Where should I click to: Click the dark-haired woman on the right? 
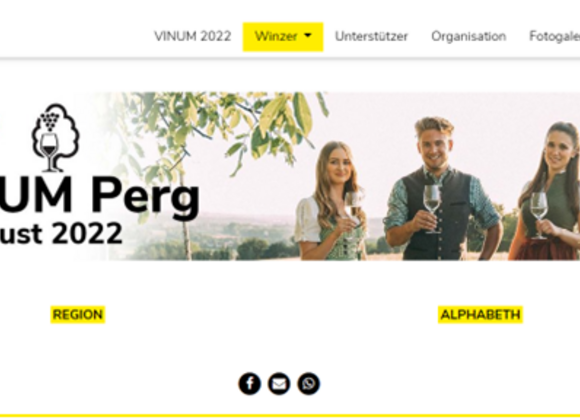[547, 192]
